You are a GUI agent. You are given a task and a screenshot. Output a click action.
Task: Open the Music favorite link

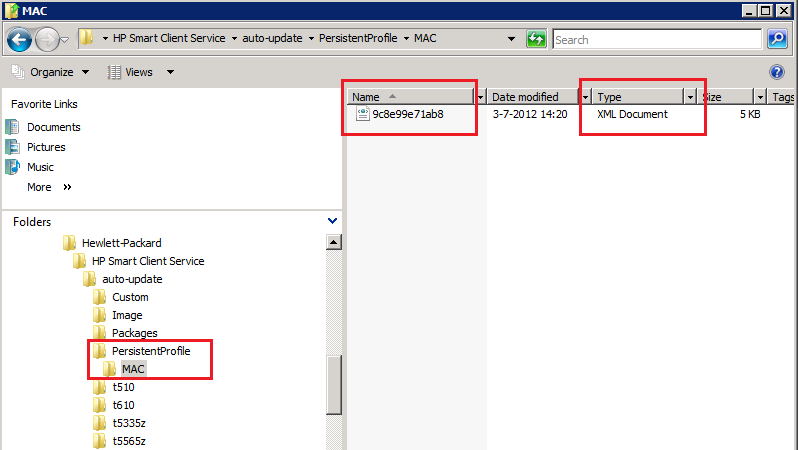coord(40,167)
